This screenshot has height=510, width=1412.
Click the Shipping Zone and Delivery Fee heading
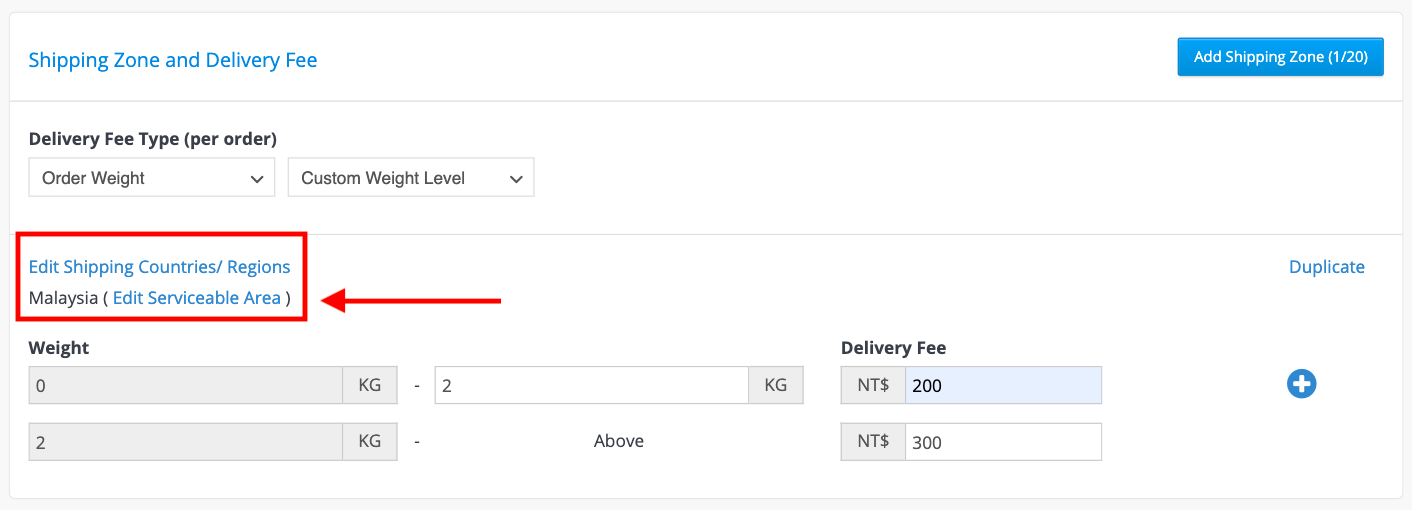click(x=173, y=60)
